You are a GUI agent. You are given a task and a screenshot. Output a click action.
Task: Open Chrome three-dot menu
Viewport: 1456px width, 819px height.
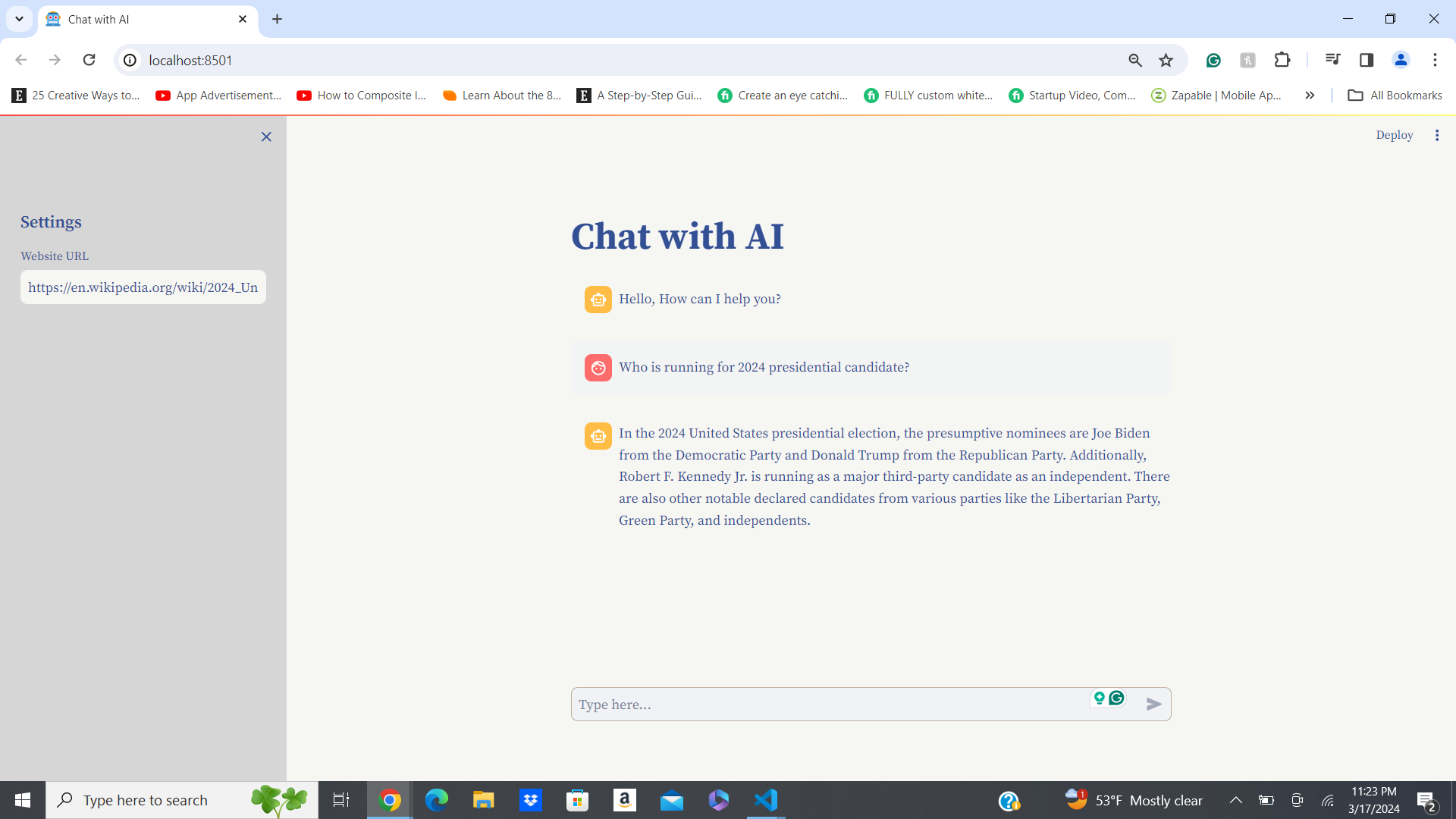click(1435, 60)
